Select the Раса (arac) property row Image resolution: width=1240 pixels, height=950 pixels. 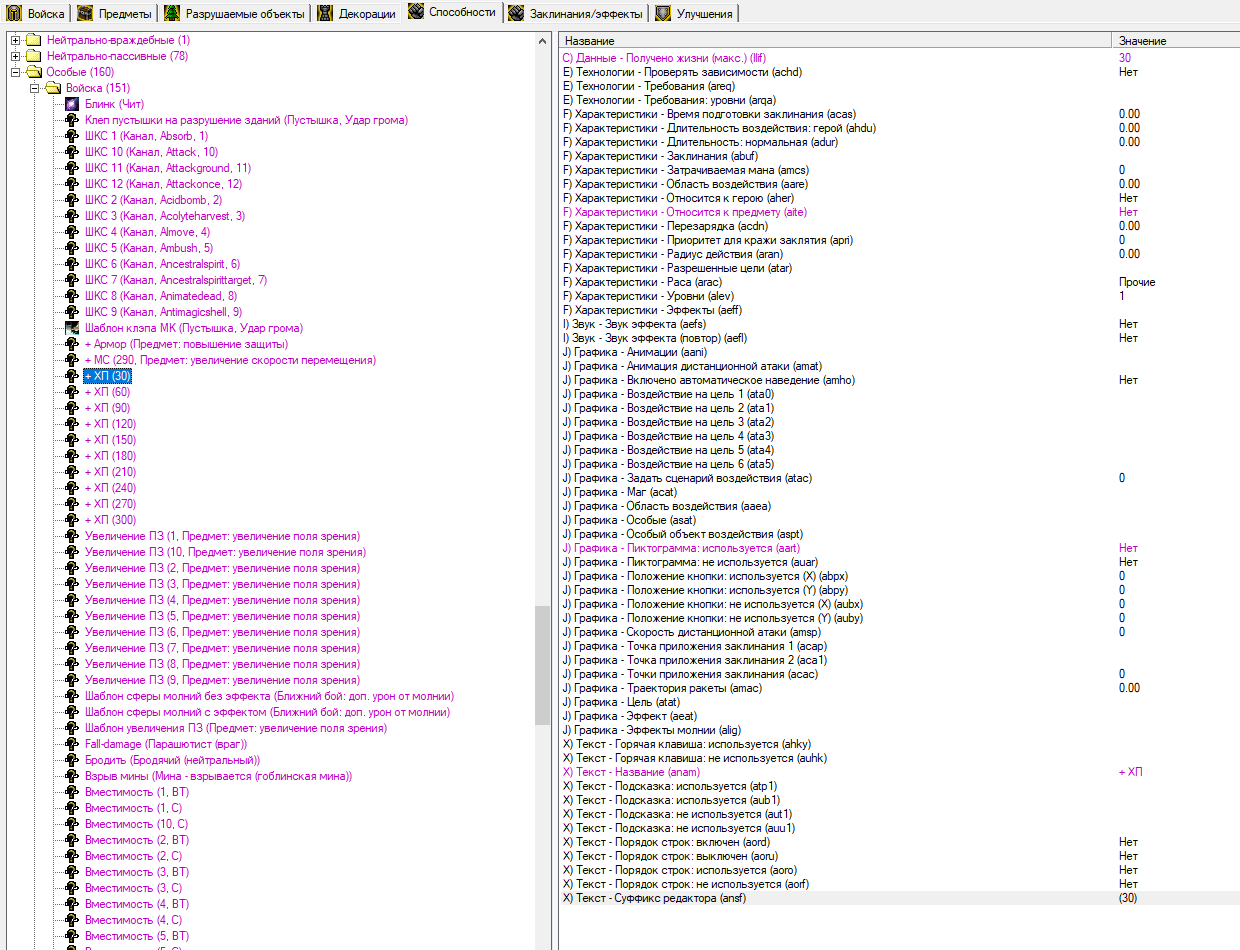[899, 282]
